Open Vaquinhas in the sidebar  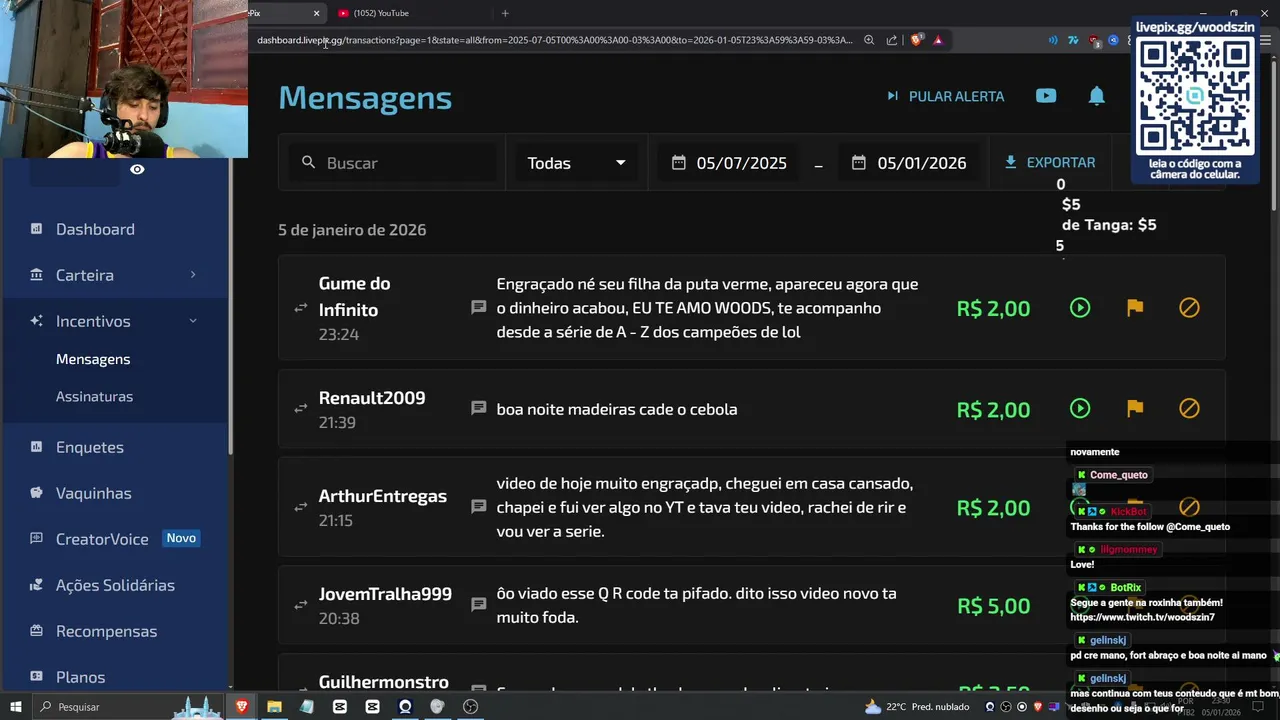coord(94,493)
